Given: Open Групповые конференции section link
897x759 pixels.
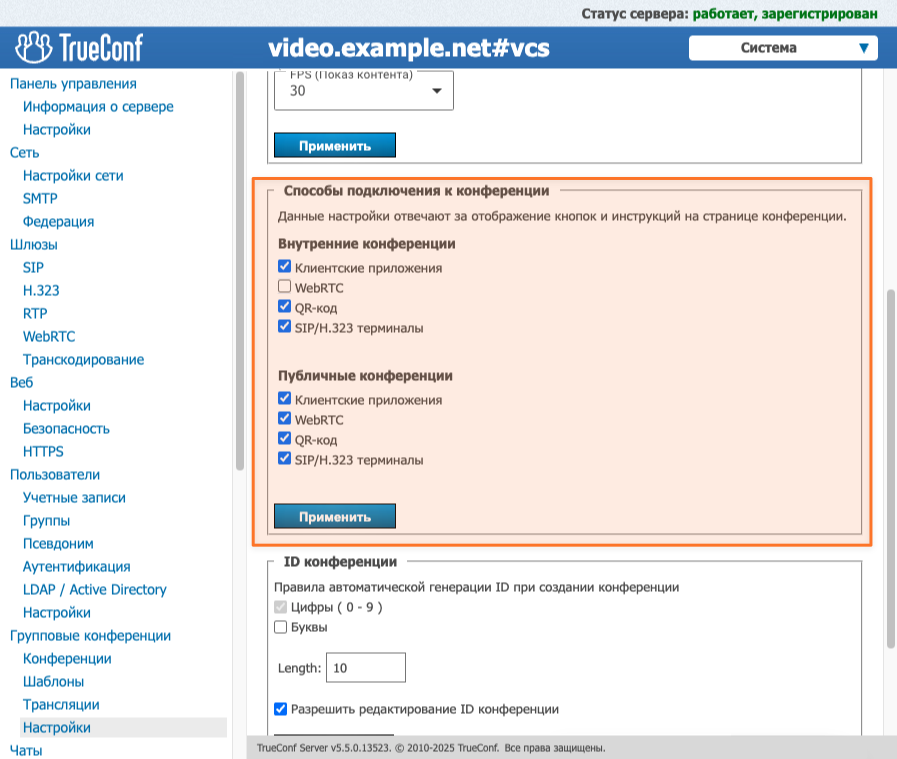Looking at the screenshot, I should [90, 635].
